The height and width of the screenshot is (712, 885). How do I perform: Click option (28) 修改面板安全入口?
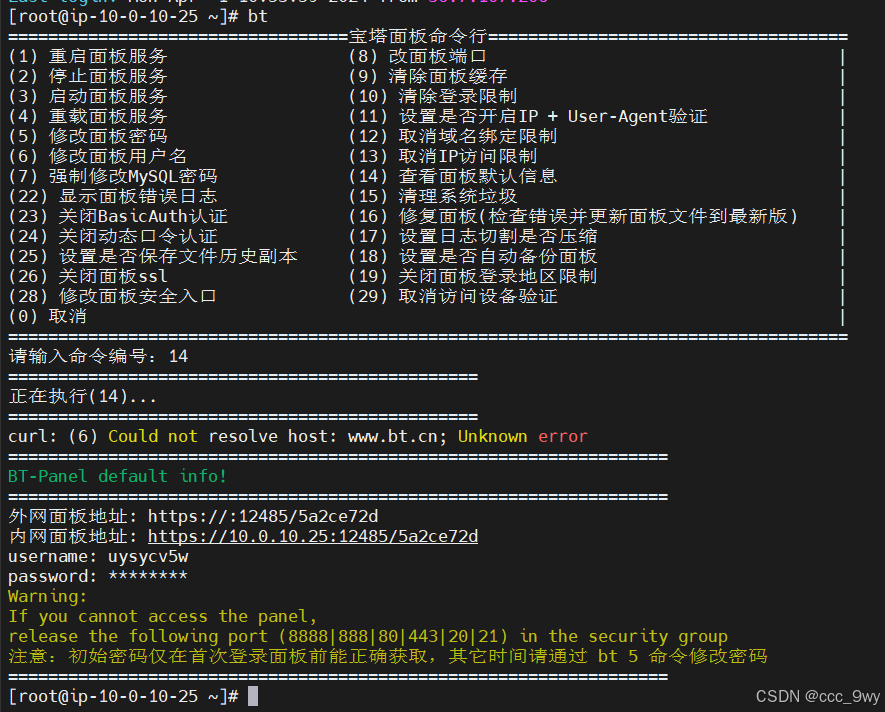(112, 296)
